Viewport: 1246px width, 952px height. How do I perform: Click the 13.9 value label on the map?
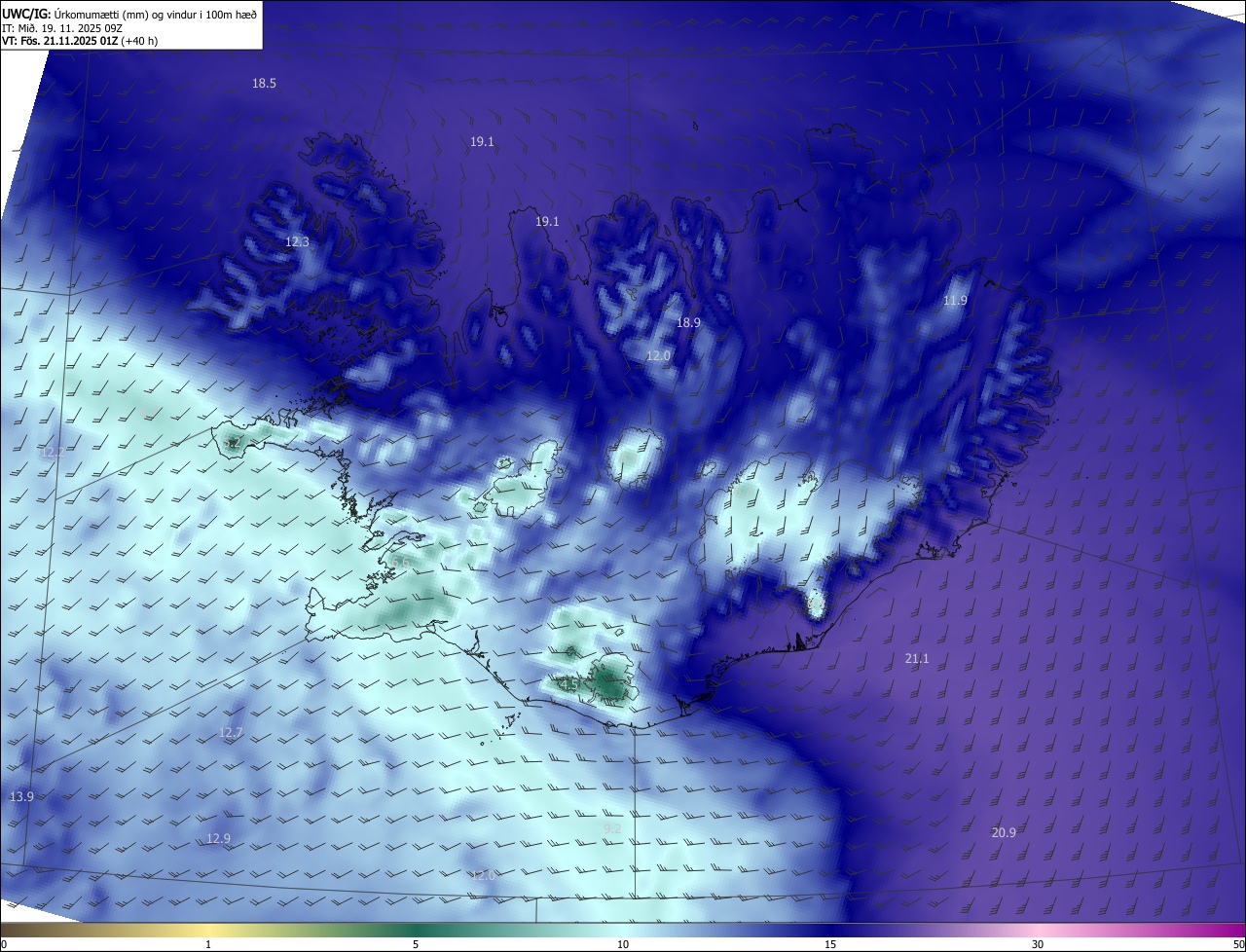click(21, 796)
